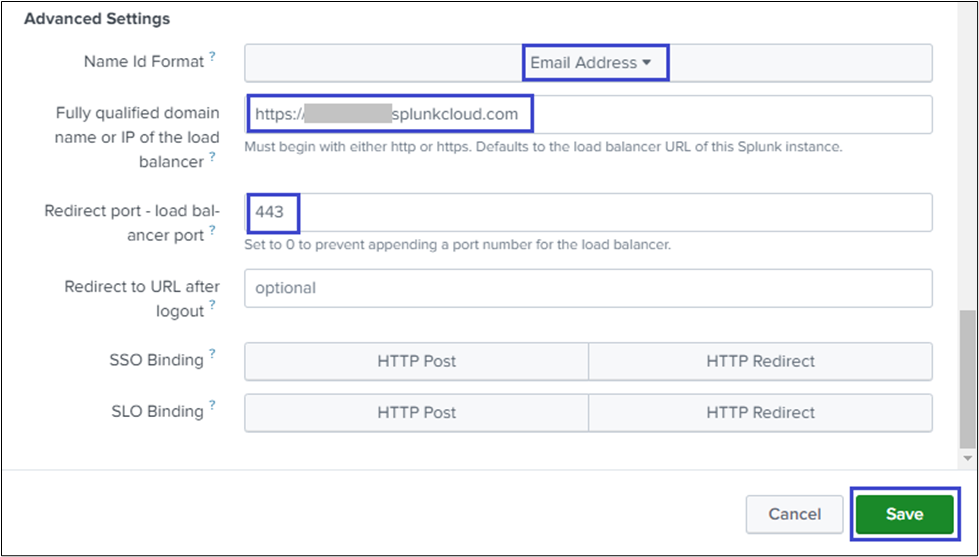Click the SLO Binding label text

point(155,411)
